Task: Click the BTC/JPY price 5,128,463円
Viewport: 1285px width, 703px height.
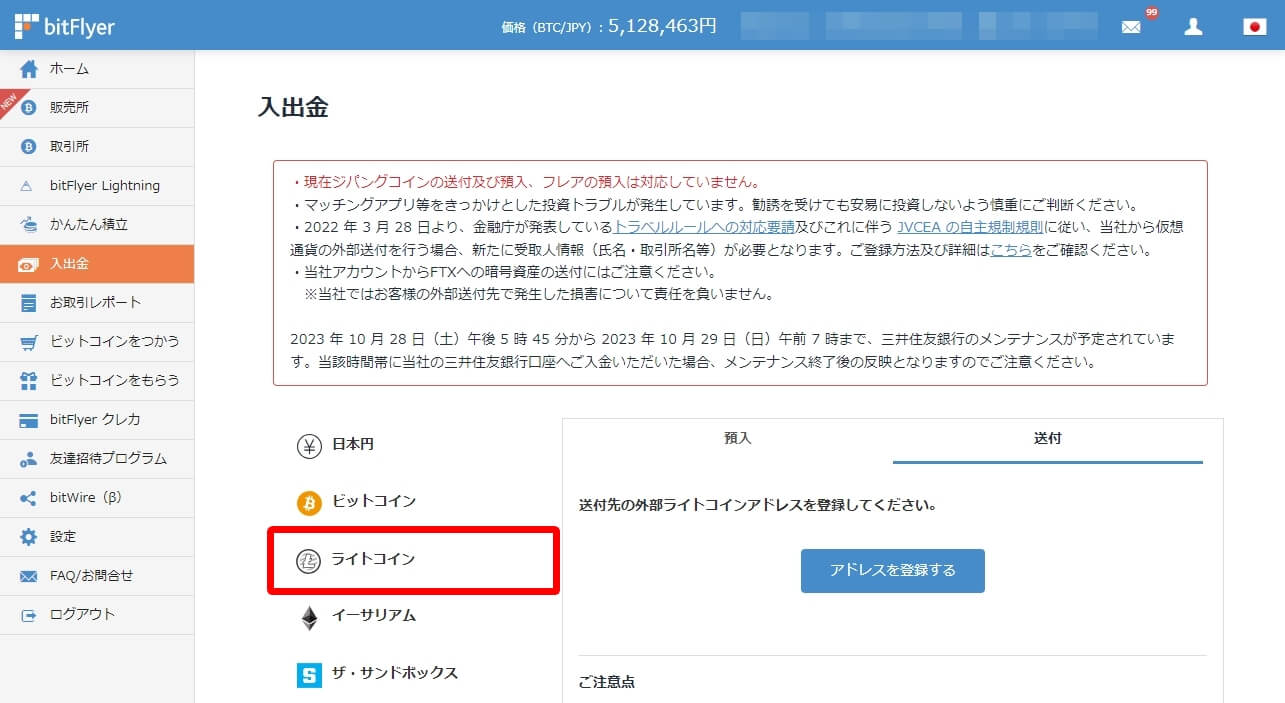Action: tap(662, 27)
